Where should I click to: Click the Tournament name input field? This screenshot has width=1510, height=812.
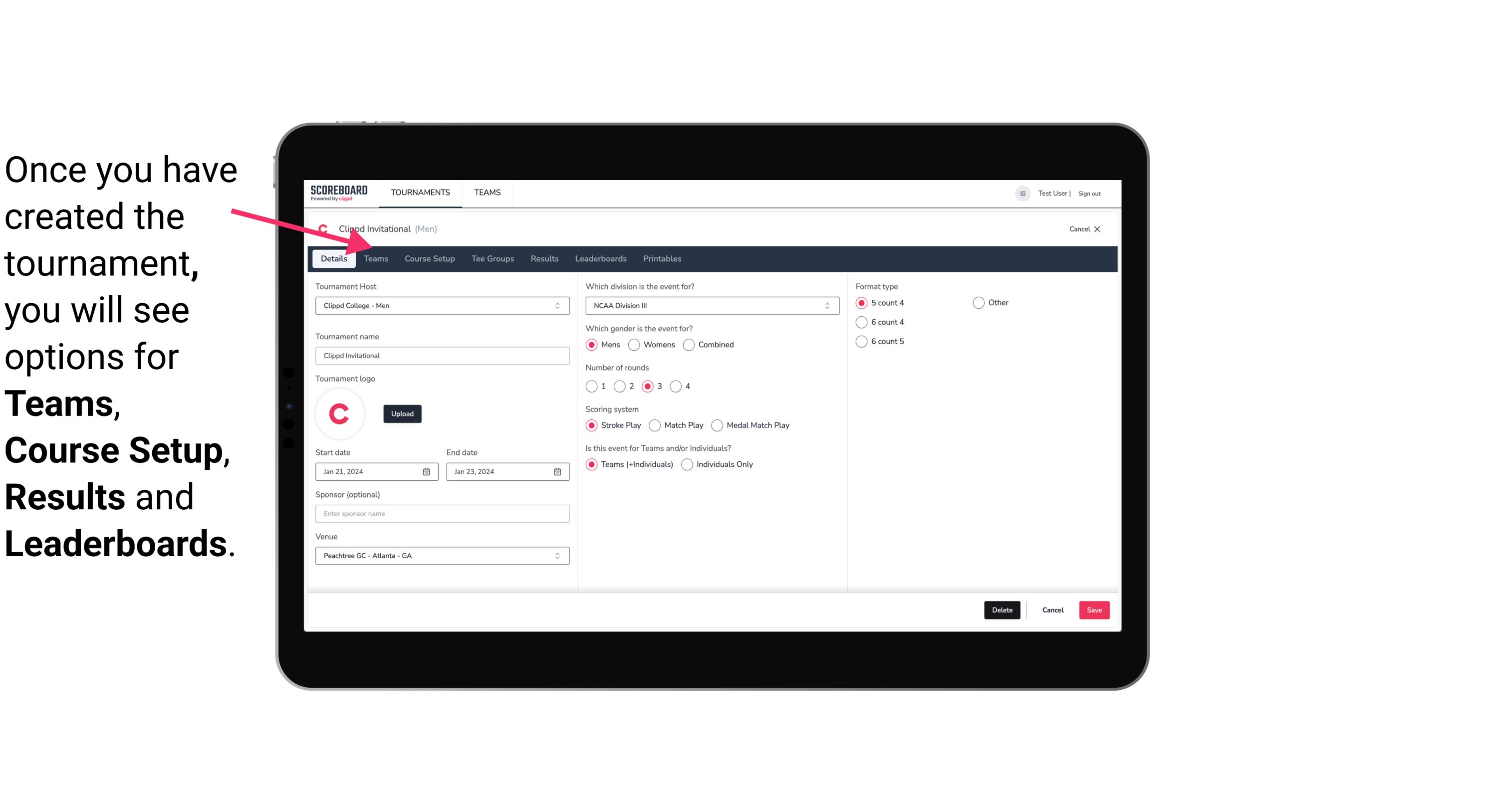(x=442, y=355)
